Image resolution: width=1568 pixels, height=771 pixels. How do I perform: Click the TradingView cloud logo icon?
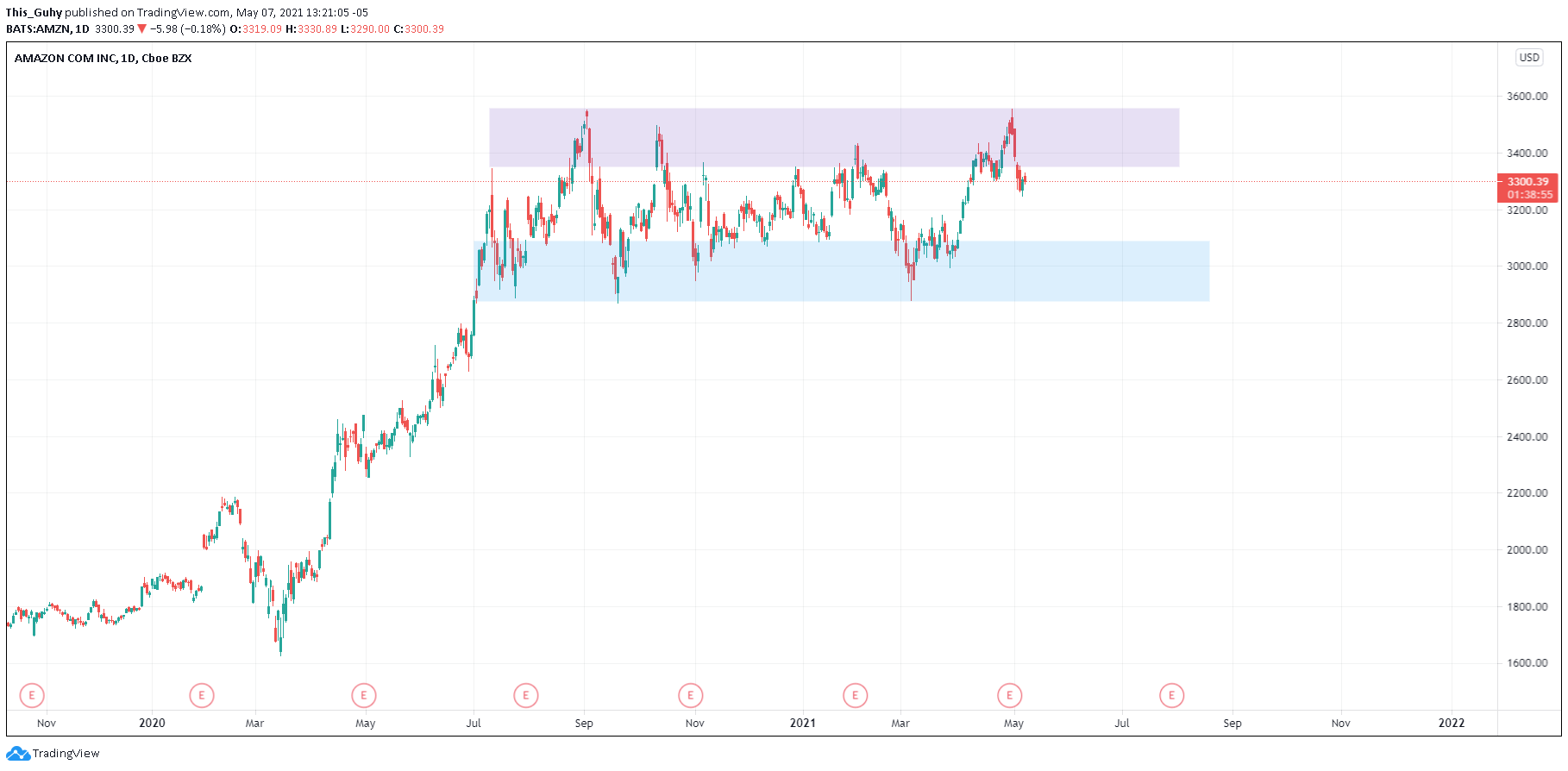pos(18,754)
